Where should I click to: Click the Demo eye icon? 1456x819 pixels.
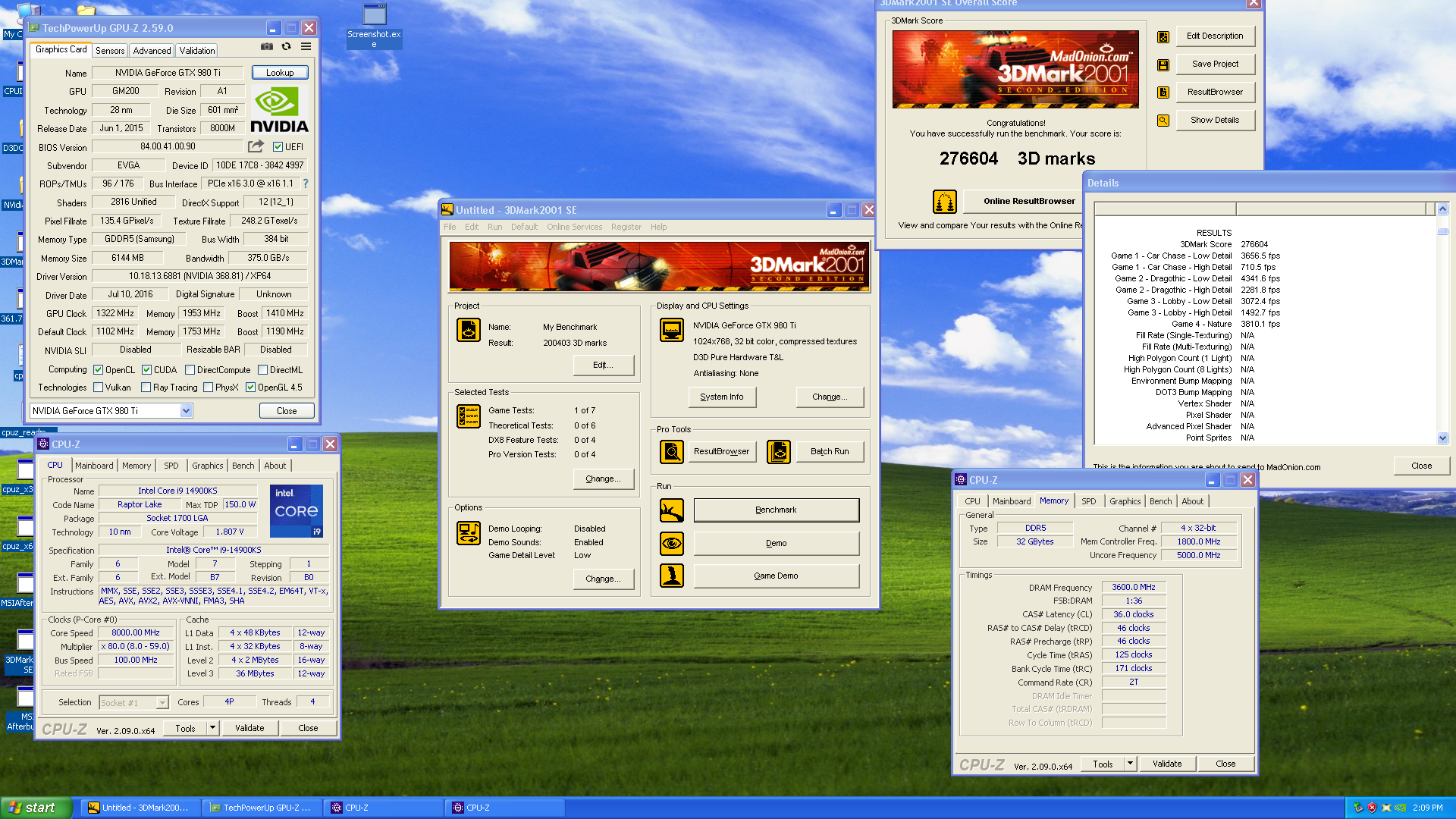pos(671,543)
